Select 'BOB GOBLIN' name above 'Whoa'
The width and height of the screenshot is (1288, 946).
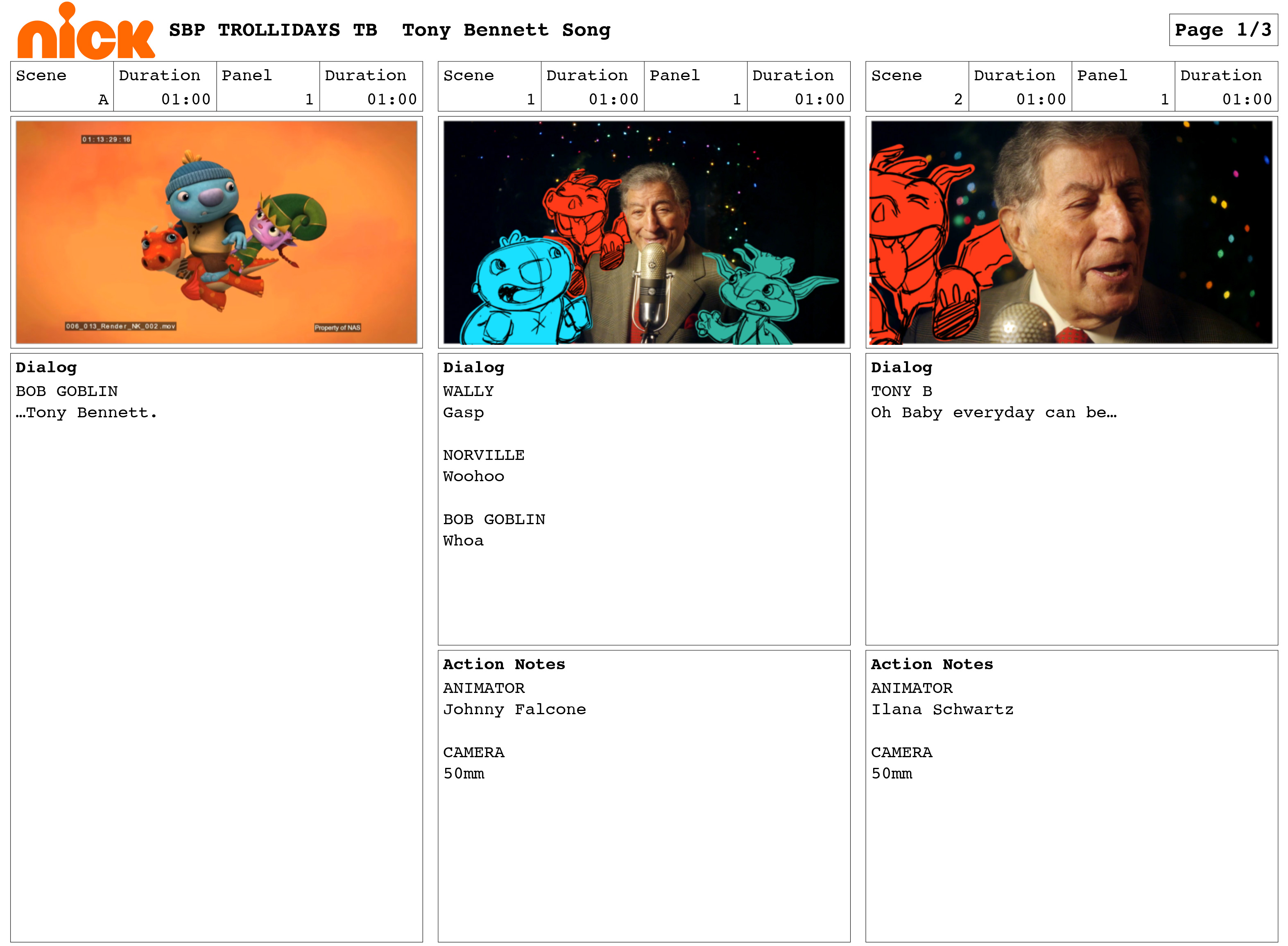[x=493, y=519]
